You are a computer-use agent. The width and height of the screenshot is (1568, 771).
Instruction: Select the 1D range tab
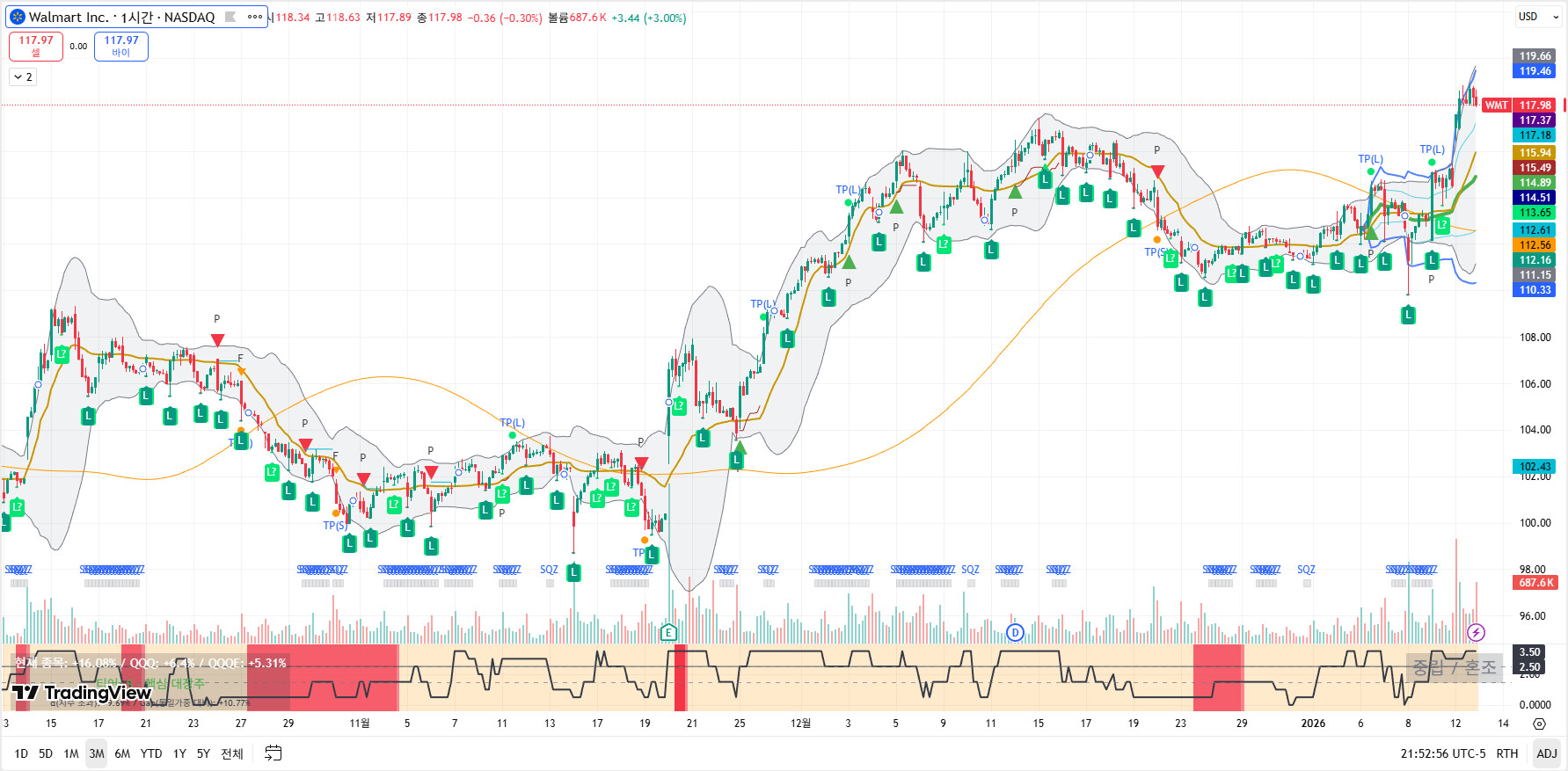[x=21, y=753]
